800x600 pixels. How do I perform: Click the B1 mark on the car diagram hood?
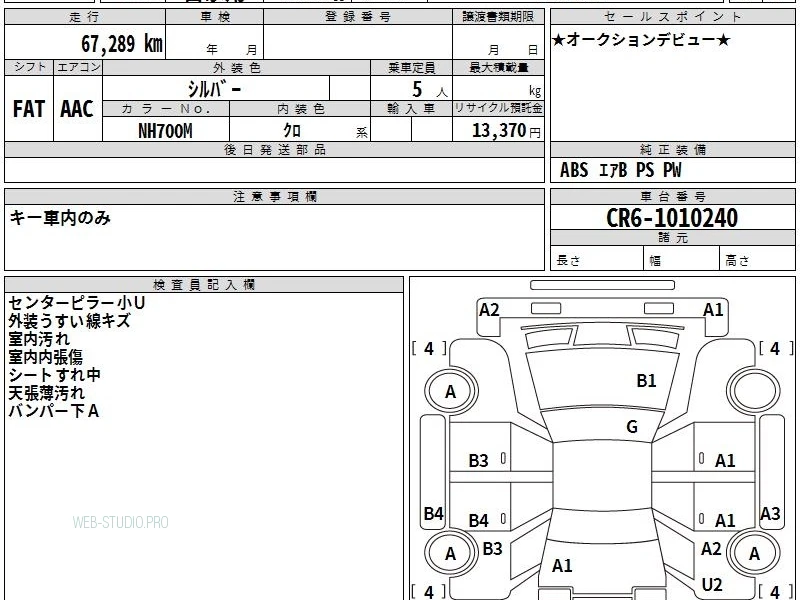(x=646, y=381)
